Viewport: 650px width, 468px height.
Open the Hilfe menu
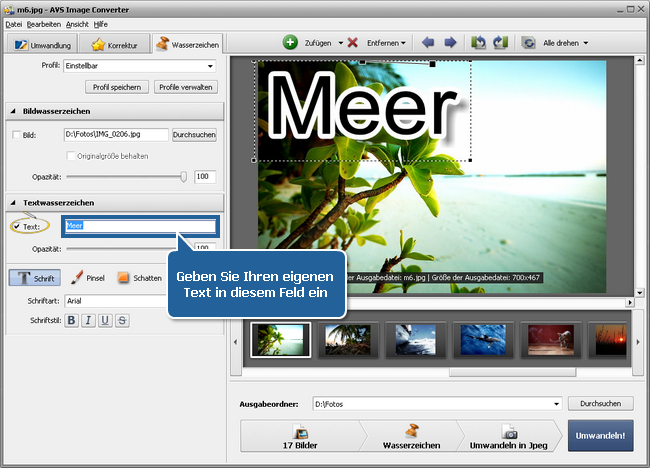(100, 24)
